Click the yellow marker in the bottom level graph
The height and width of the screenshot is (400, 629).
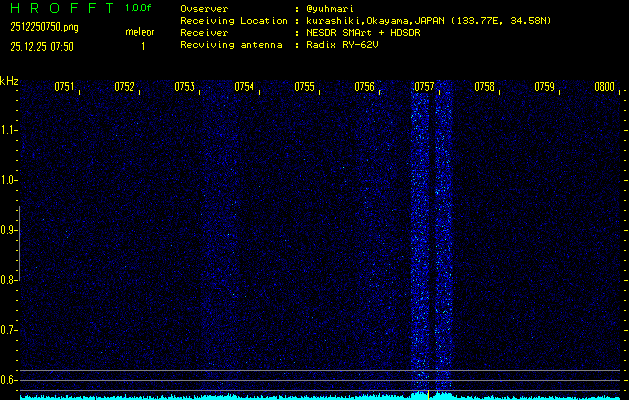pos(428,395)
